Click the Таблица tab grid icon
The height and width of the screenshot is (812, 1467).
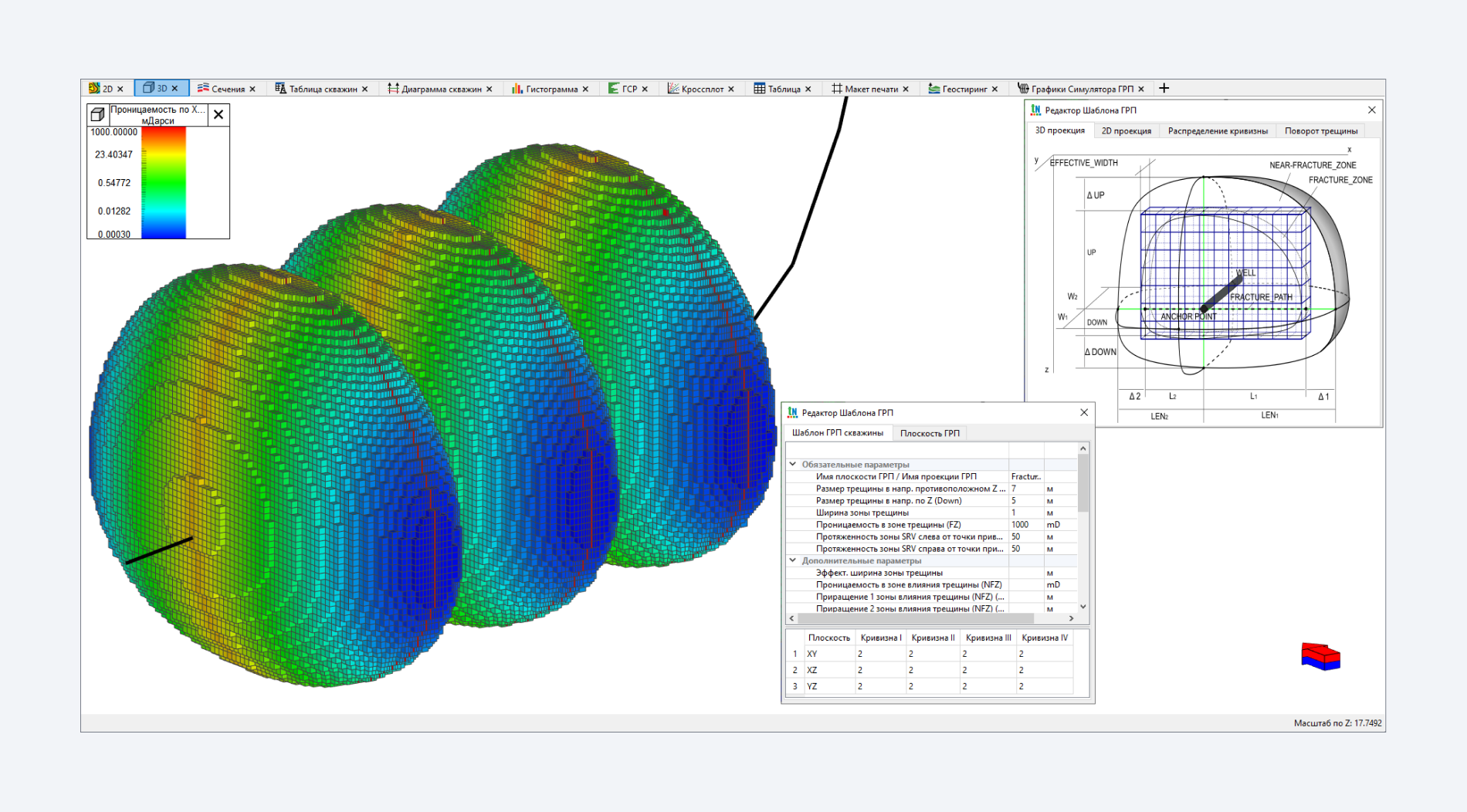point(760,89)
